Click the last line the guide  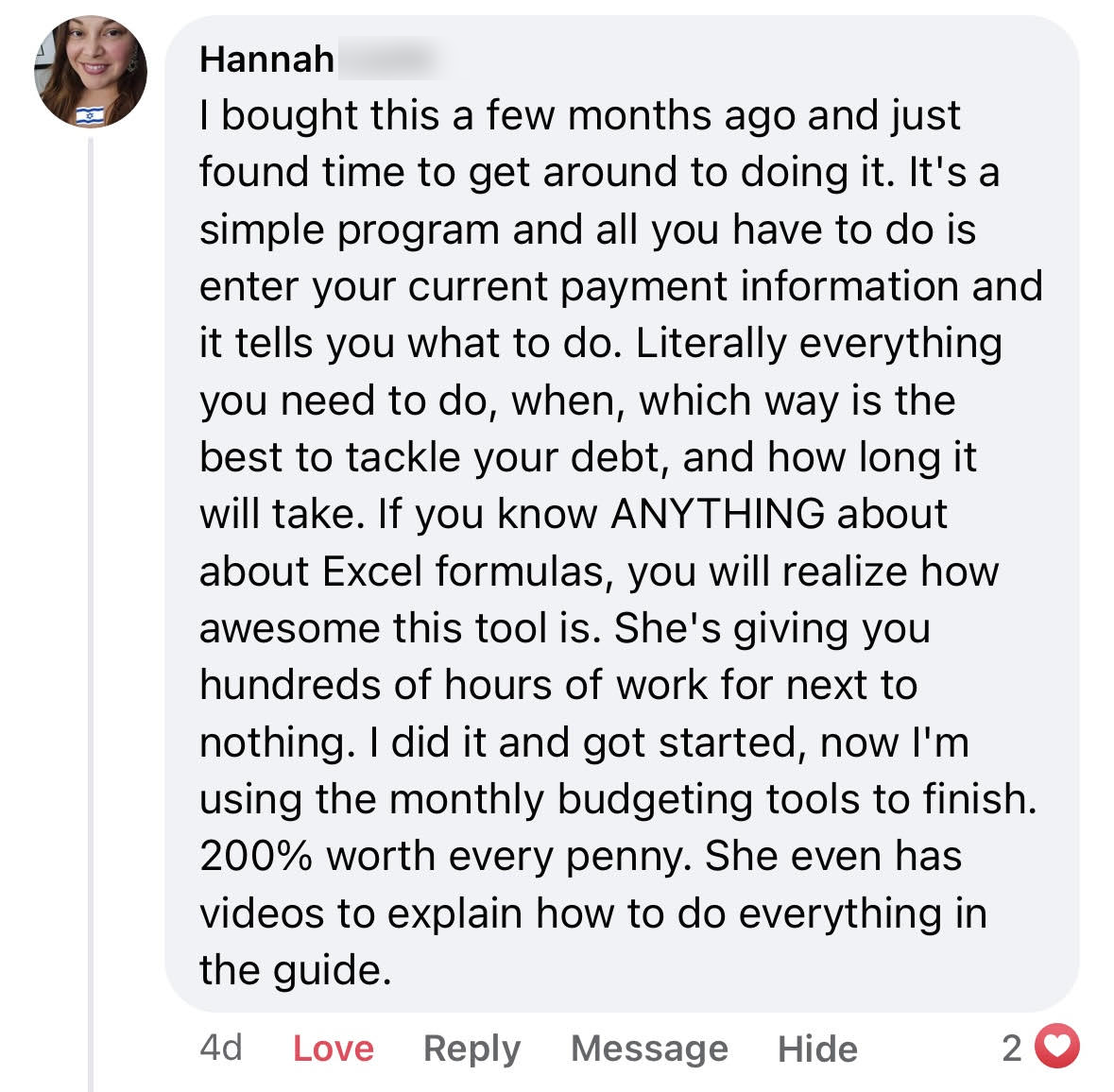(x=296, y=970)
